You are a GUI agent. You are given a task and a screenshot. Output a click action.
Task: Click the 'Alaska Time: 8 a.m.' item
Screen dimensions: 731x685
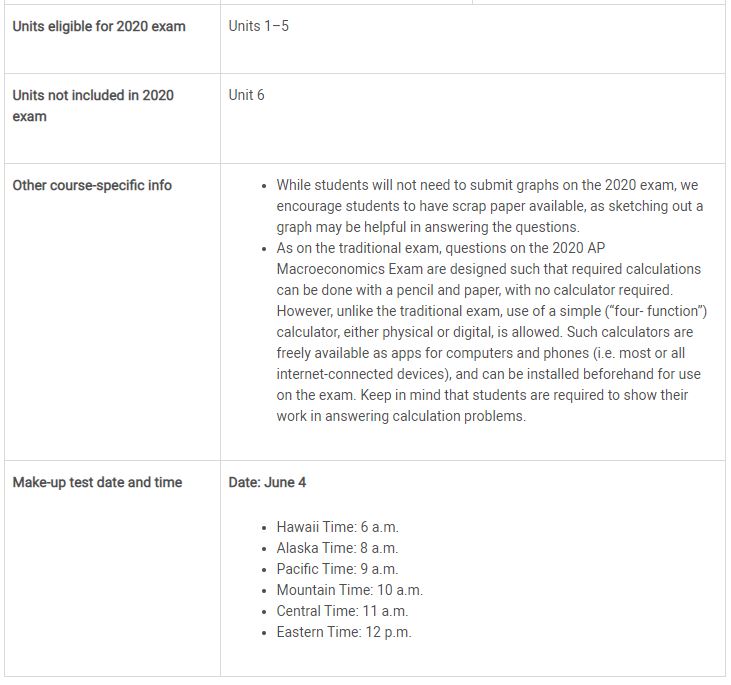(338, 548)
